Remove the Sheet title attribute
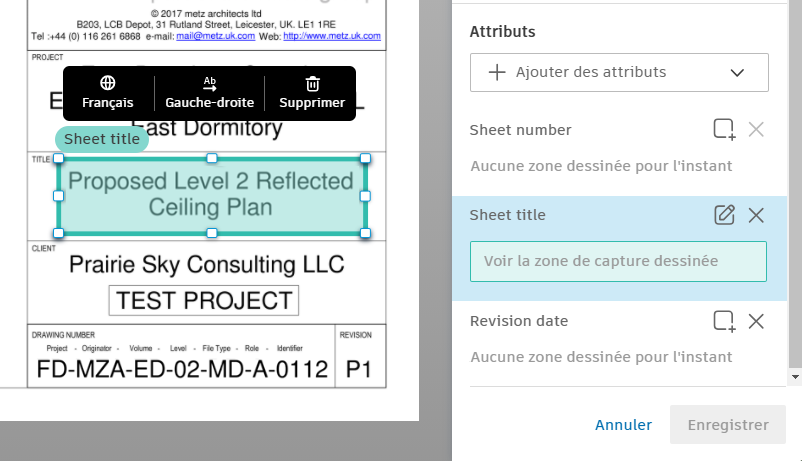802x461 pixels. tap(756, 214)
